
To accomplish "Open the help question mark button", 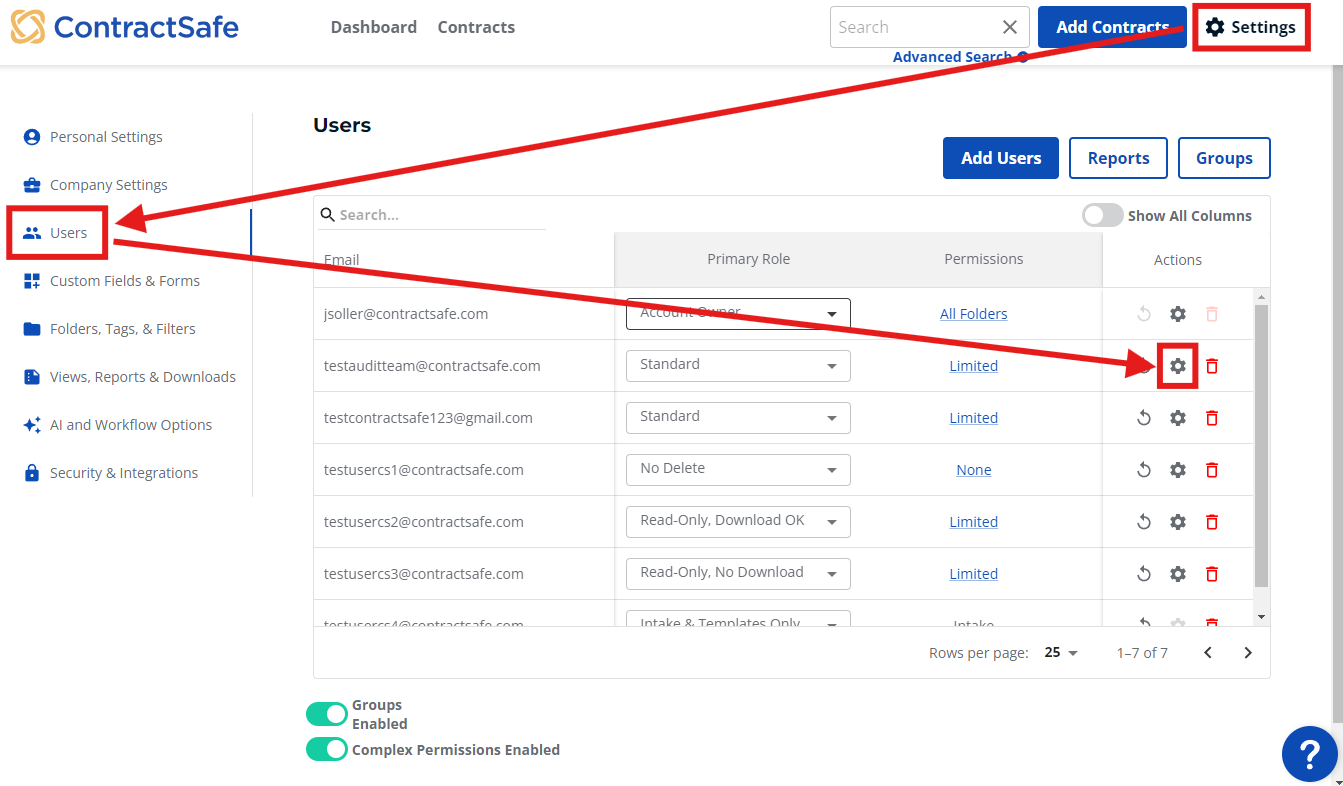I will pos(1310,754).
